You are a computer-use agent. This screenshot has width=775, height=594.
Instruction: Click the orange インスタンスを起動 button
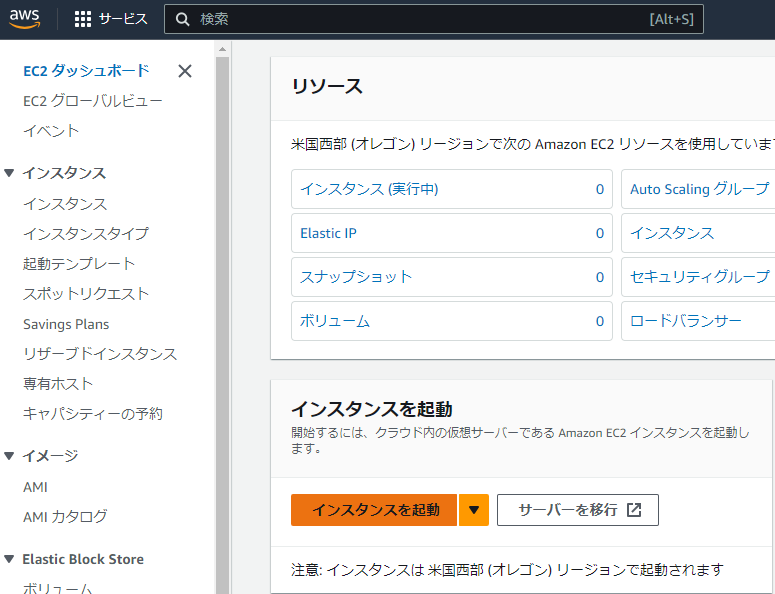pos(374,510)
